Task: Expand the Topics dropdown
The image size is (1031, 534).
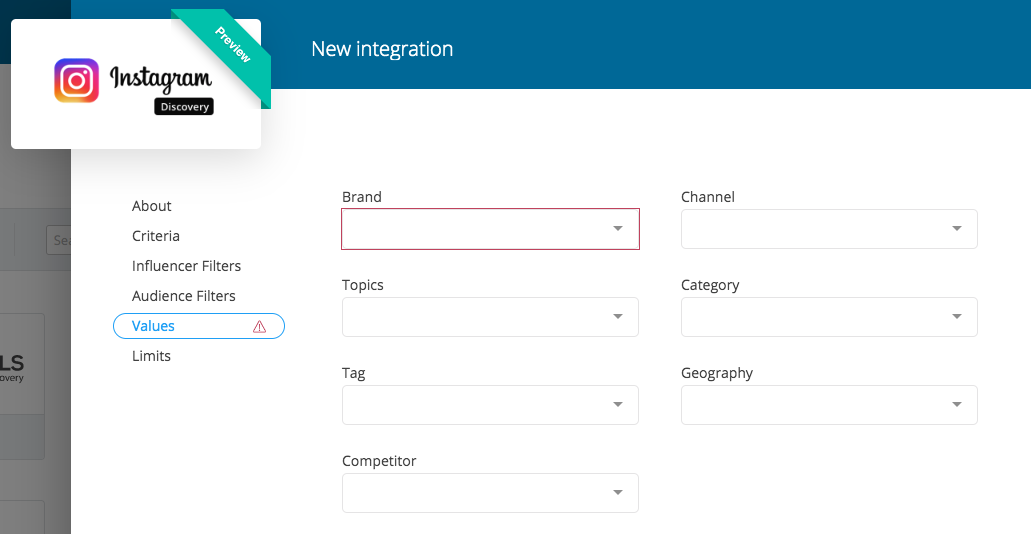Action: pyautogui.click(x=490, y=317)
